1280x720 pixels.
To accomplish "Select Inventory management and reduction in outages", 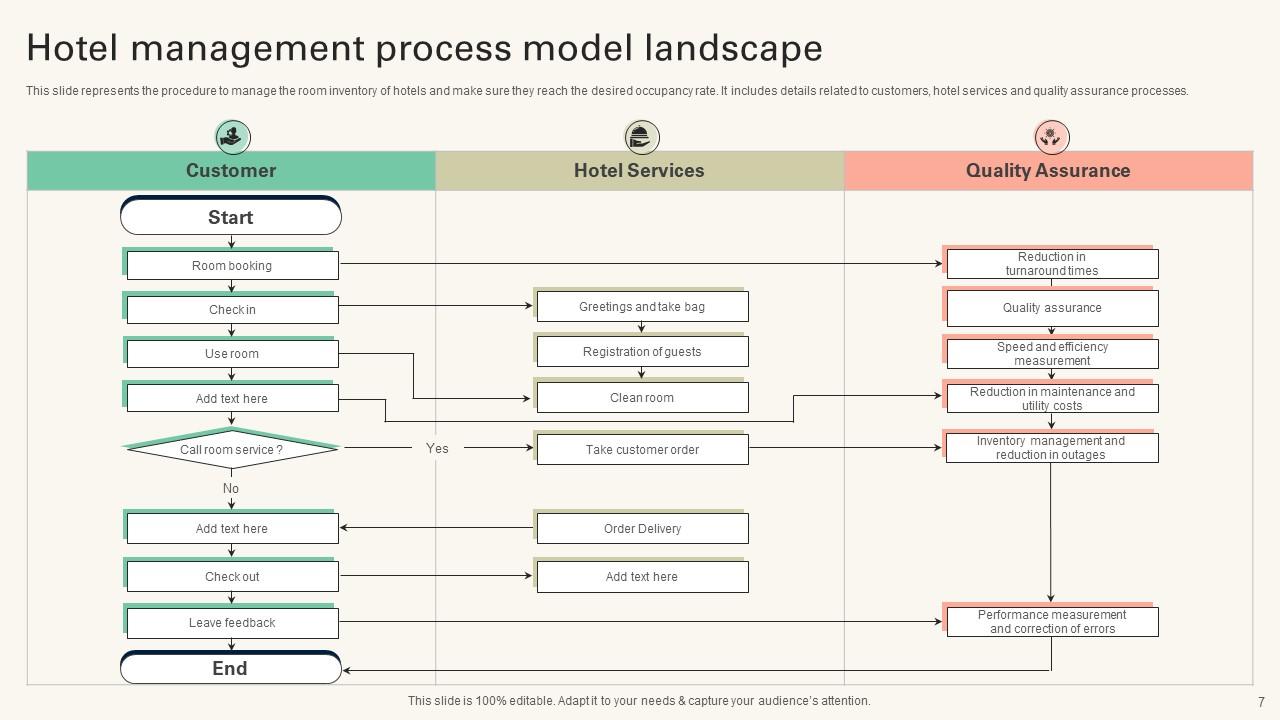I will [x=1052, y=448].
